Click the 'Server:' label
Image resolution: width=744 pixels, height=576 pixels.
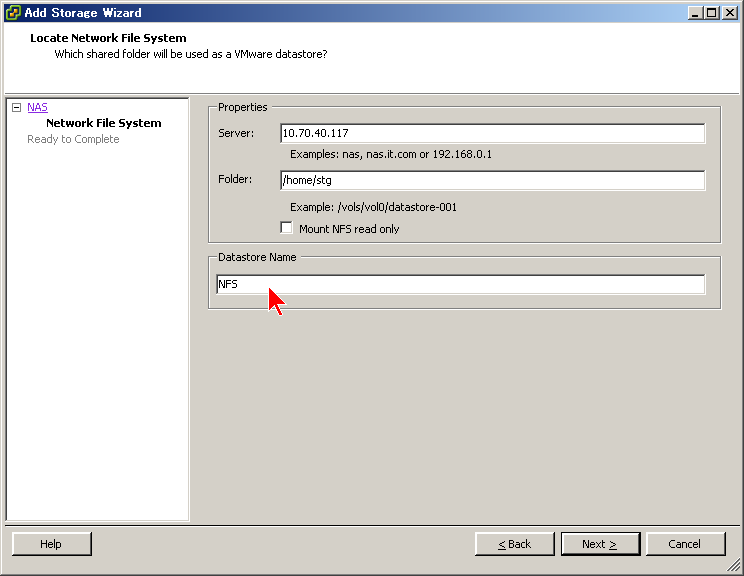tap(236, 133)
